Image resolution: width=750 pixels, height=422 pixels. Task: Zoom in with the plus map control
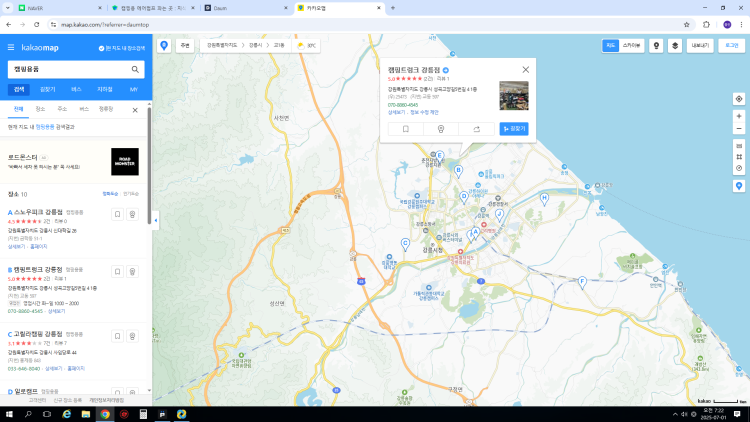coord(739,116)
